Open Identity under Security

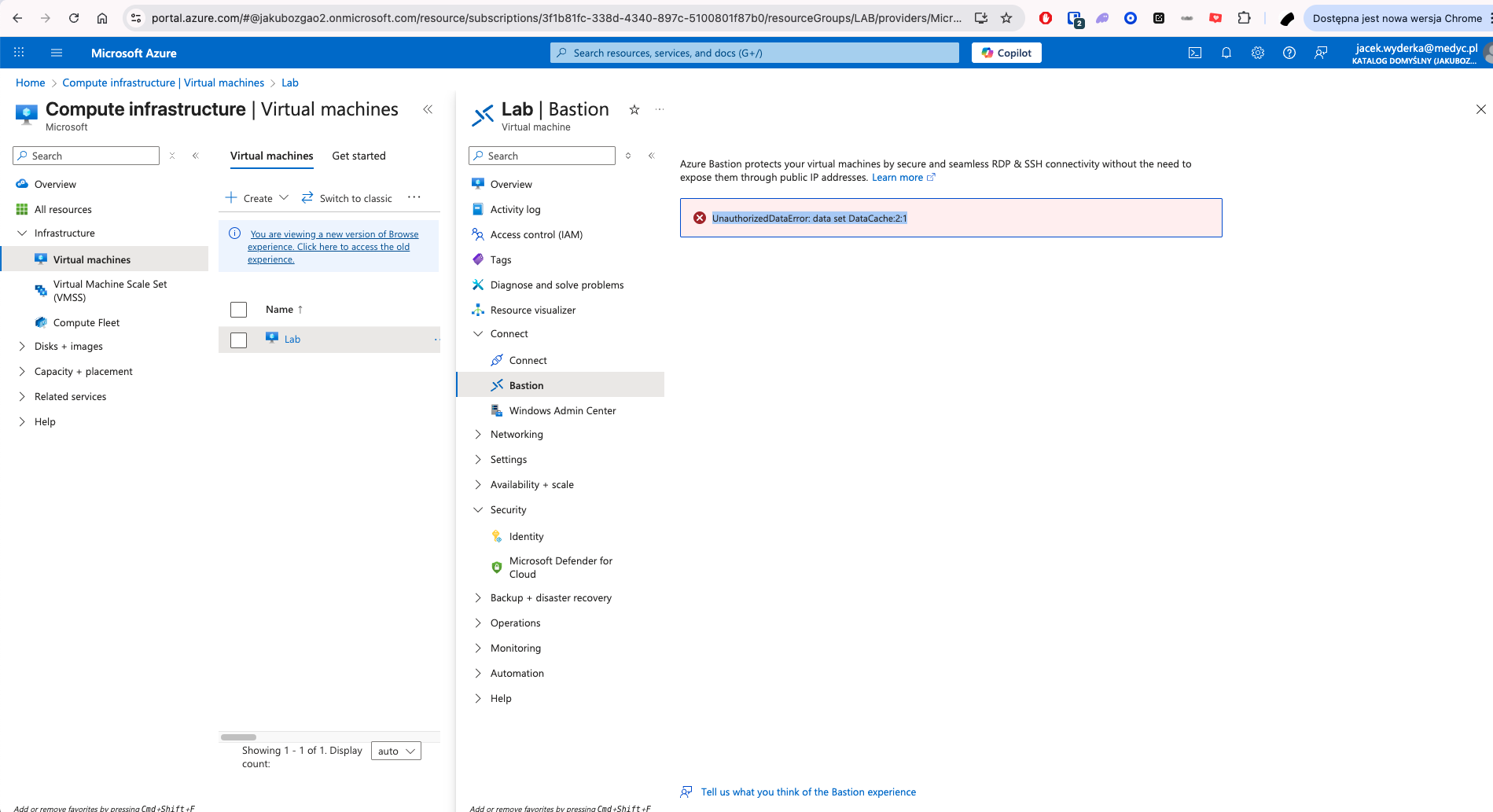[x=526, y=536]
